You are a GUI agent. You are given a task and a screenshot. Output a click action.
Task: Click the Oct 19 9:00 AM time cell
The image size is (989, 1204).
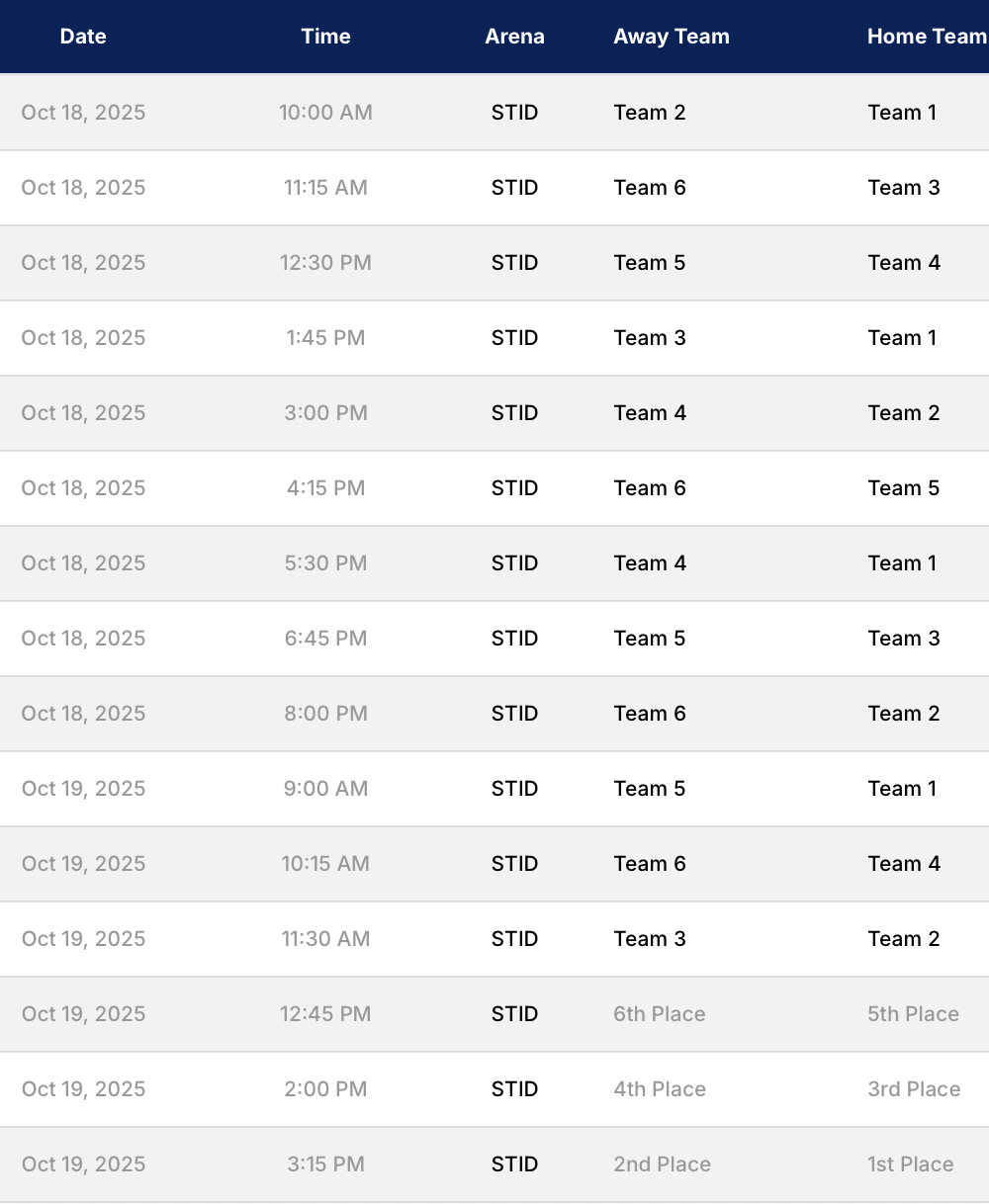click(x=325, y=789)
